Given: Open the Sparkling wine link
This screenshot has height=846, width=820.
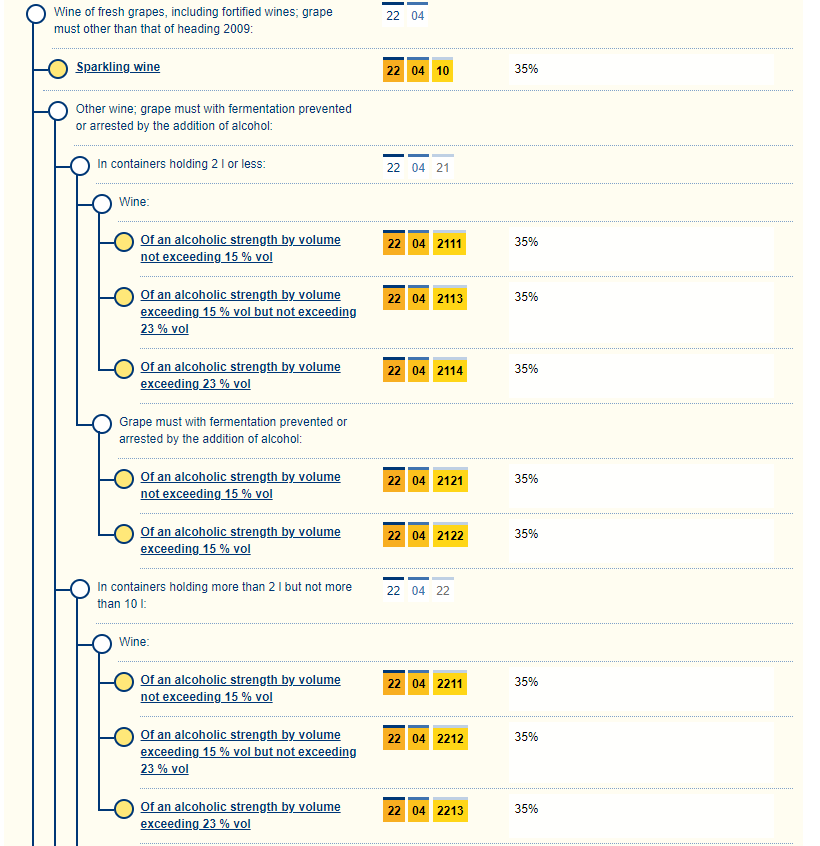Looking at the screenshot, I should coord(118,67).
